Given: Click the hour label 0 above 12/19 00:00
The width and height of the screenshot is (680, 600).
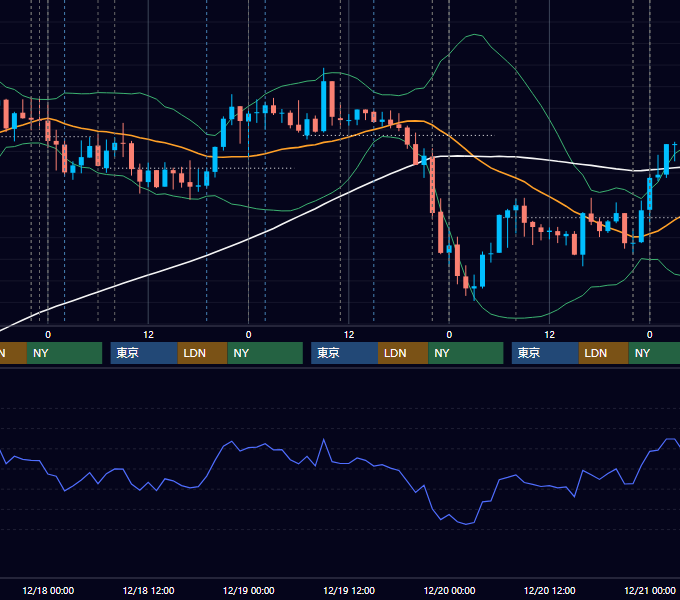Looking at the screenshot, I should 248,335.
